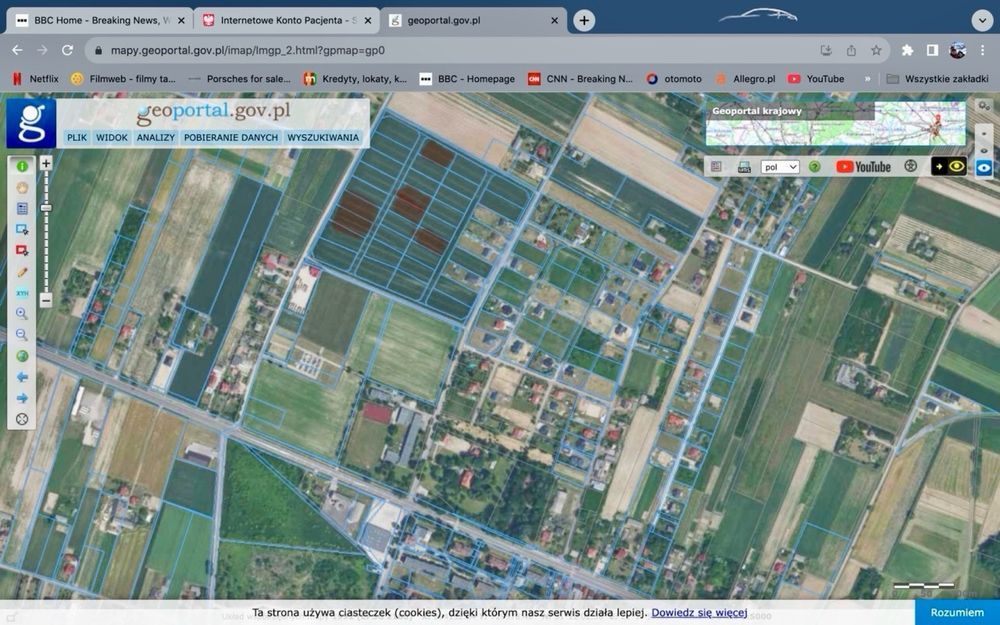Screen dimensions: 1000x625
Task: Open the XYH coordinates tool
Action: click(x=22, y=293)
